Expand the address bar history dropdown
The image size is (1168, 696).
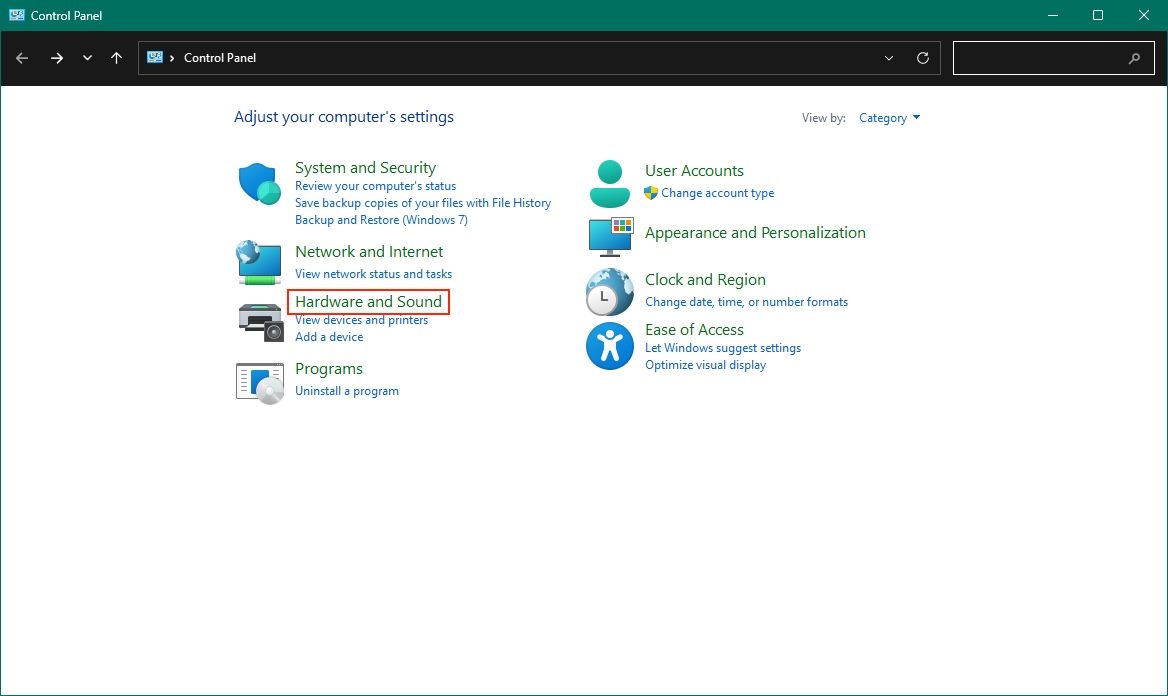tap(889, 58)
